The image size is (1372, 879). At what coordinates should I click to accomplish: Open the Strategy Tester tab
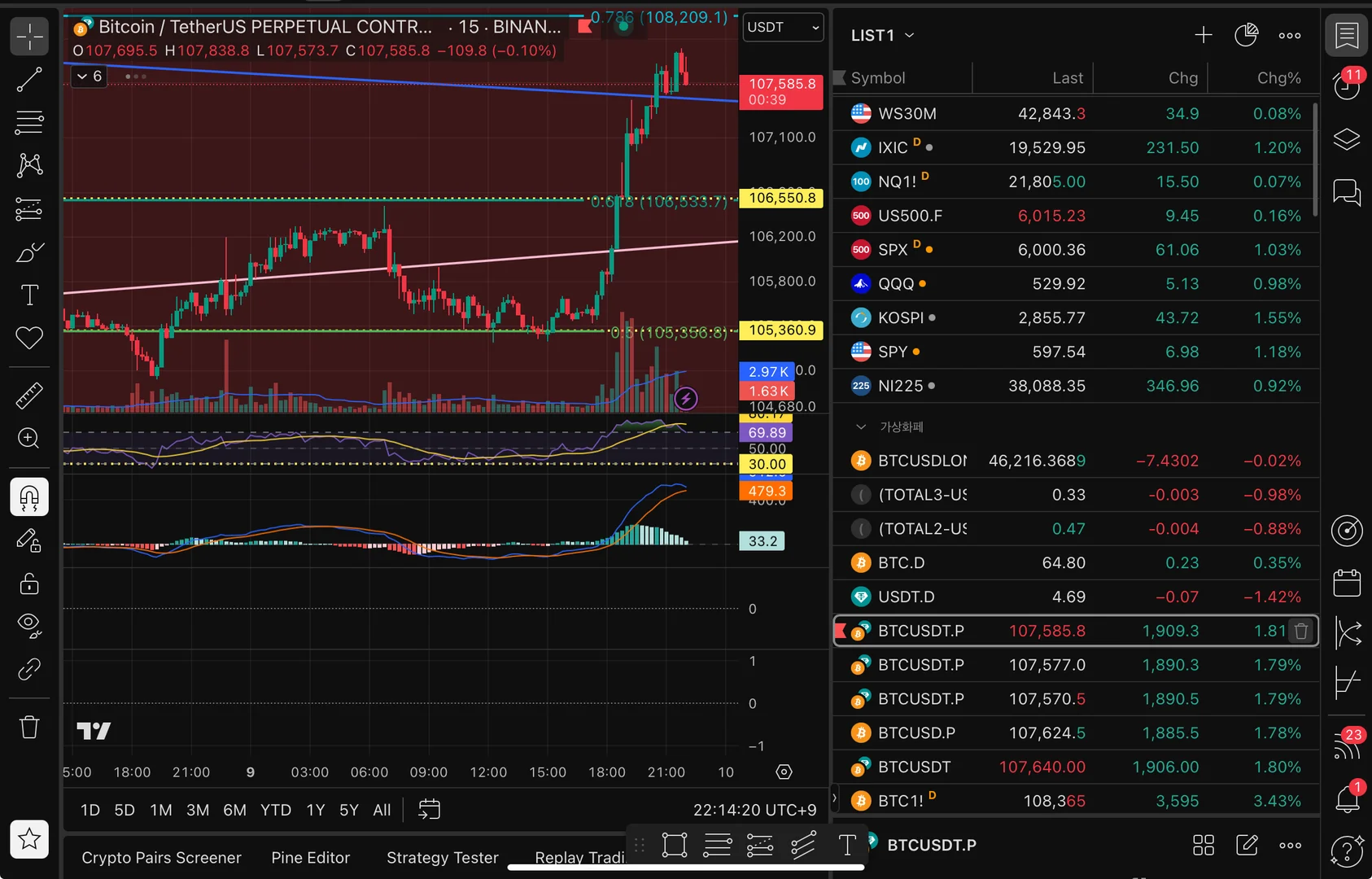[x=443, y=858]
